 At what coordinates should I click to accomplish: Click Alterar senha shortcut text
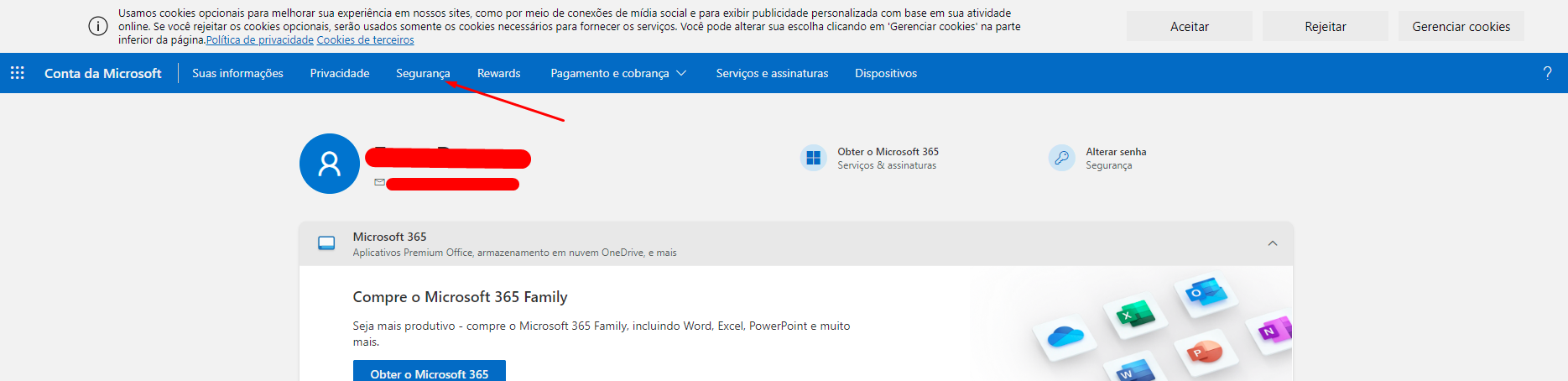coord(1116,152)
